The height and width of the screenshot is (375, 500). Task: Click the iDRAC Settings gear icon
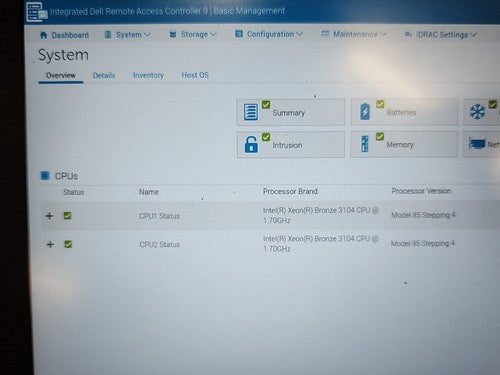(408, 34)
